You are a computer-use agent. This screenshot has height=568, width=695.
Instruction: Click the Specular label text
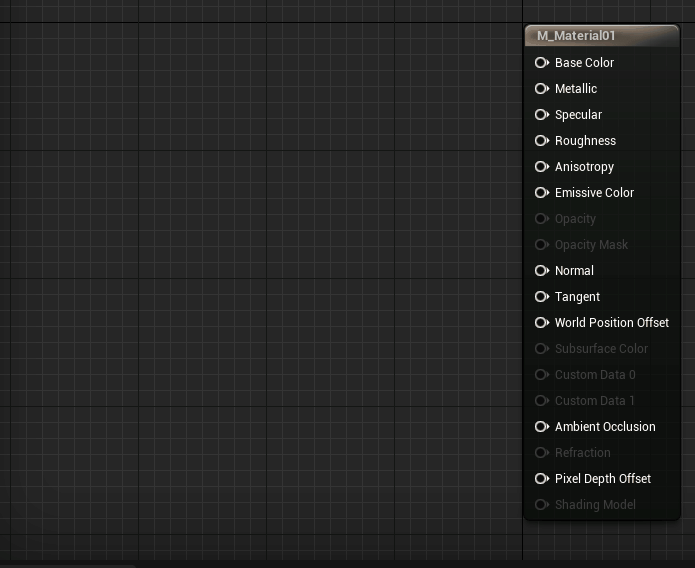tap(578, 115)
